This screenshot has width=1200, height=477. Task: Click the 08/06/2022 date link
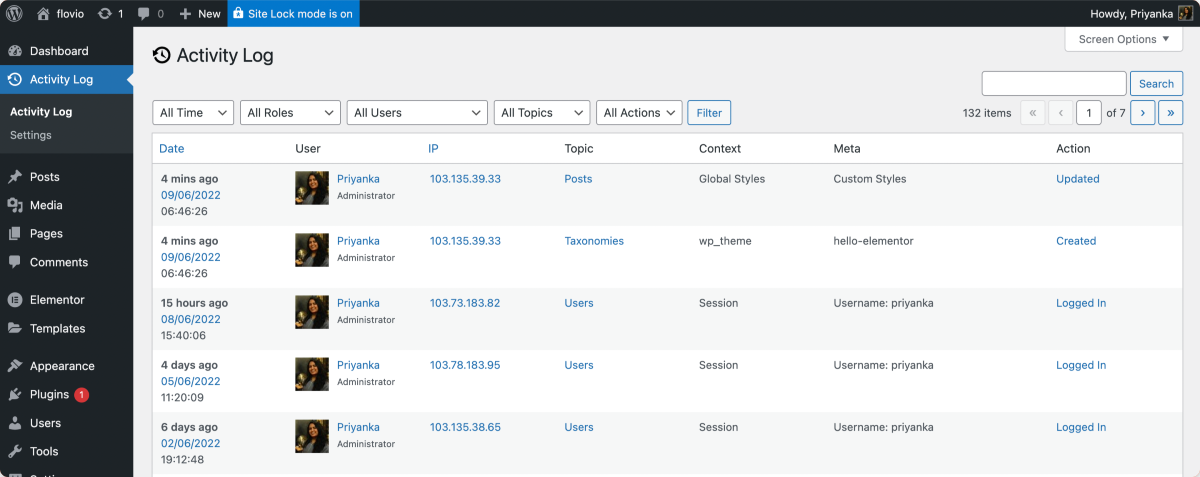point(191,319)
